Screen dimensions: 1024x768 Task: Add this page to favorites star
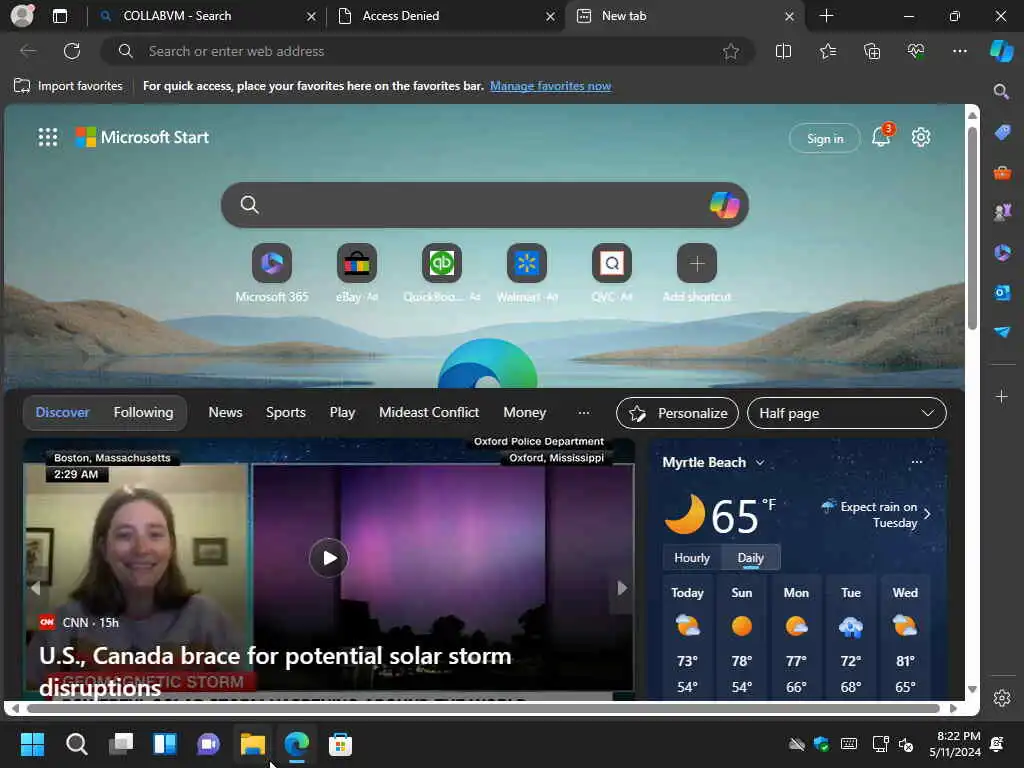pyautogui.click(x=731, y=51)
